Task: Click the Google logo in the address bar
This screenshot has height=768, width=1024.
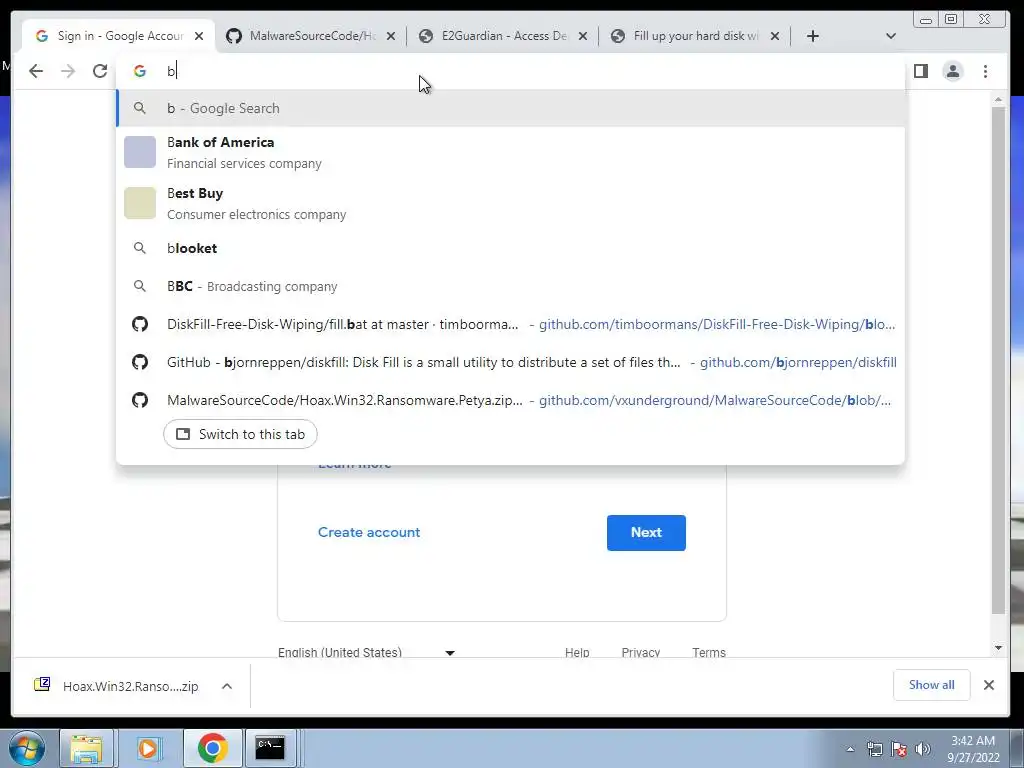Action: pos(140,71)
